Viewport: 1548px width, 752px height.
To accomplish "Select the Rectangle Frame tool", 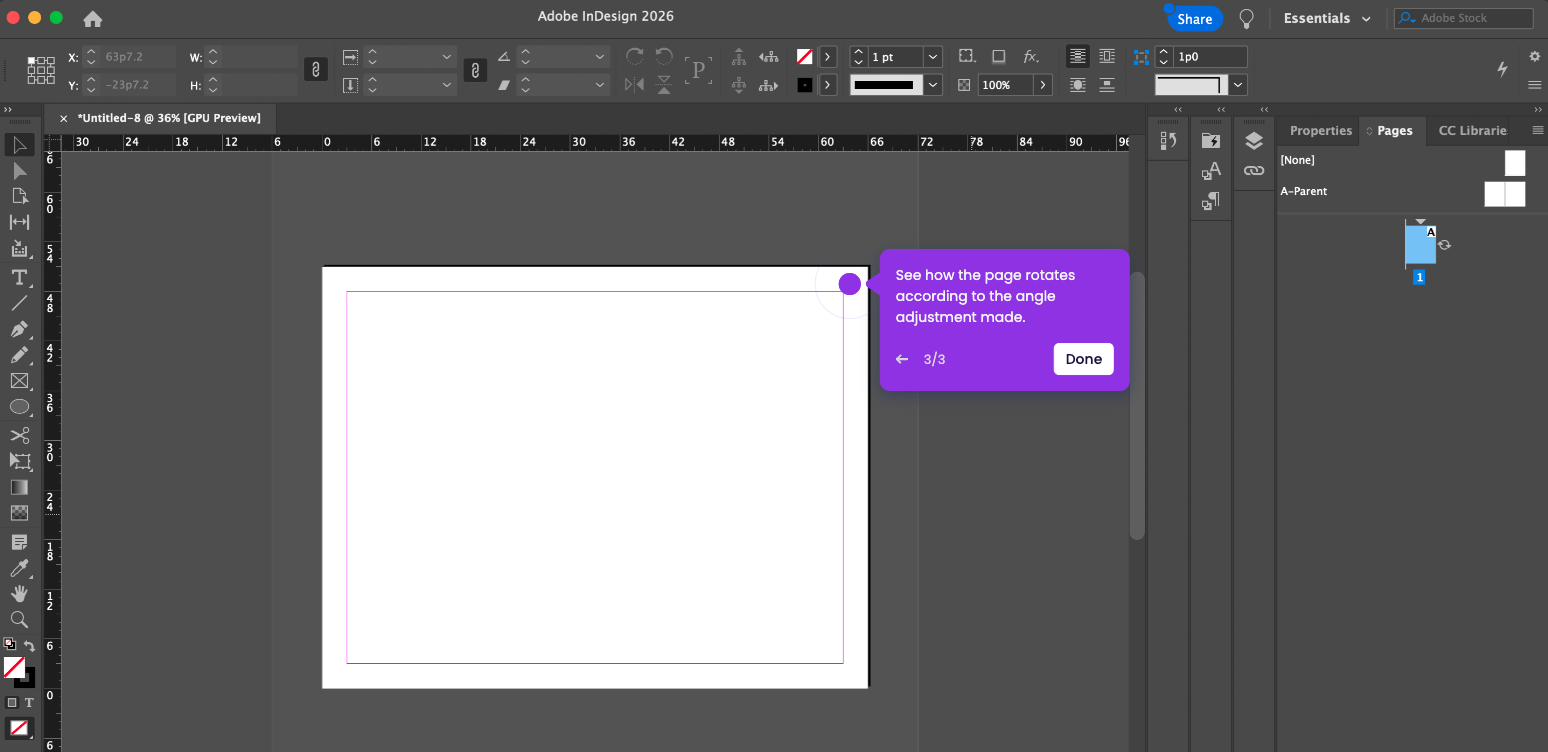I will click(19, 381).
